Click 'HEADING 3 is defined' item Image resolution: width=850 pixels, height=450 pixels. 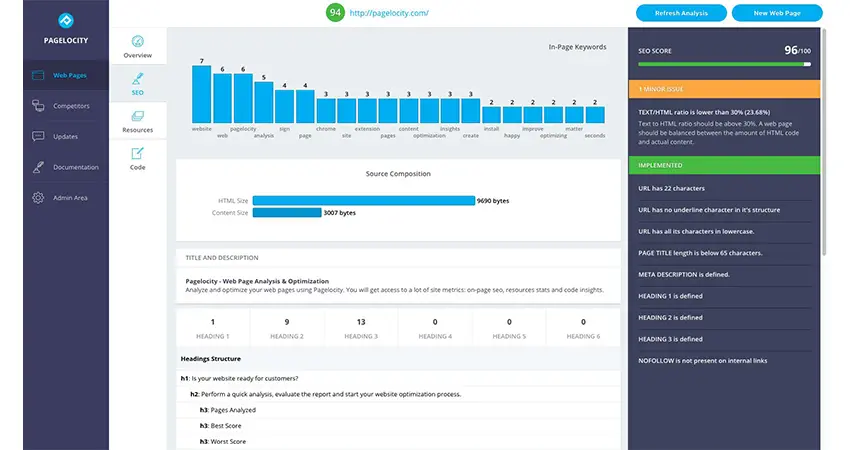(670, 339)
